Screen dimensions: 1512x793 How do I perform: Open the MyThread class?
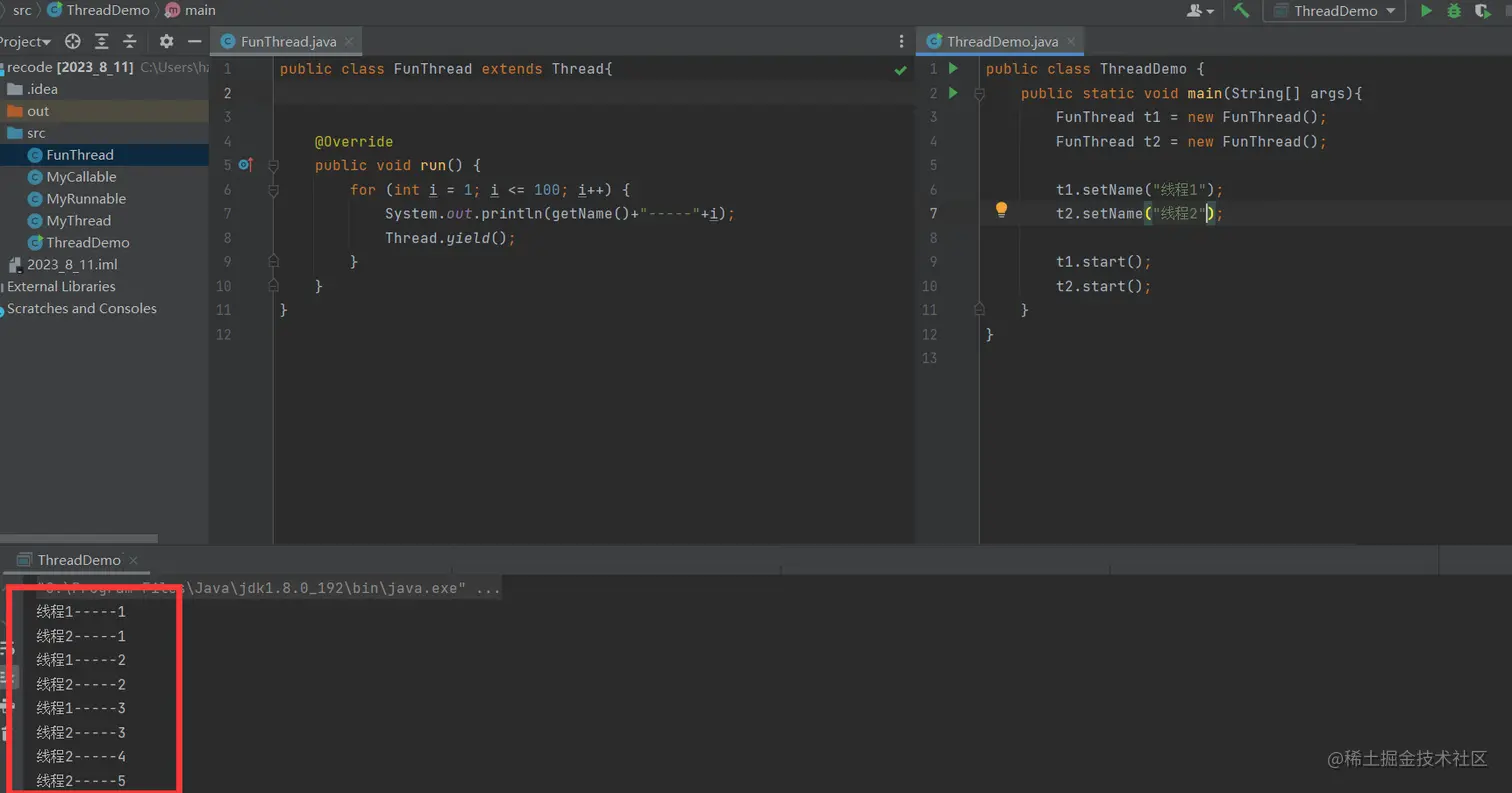point(104,221)
